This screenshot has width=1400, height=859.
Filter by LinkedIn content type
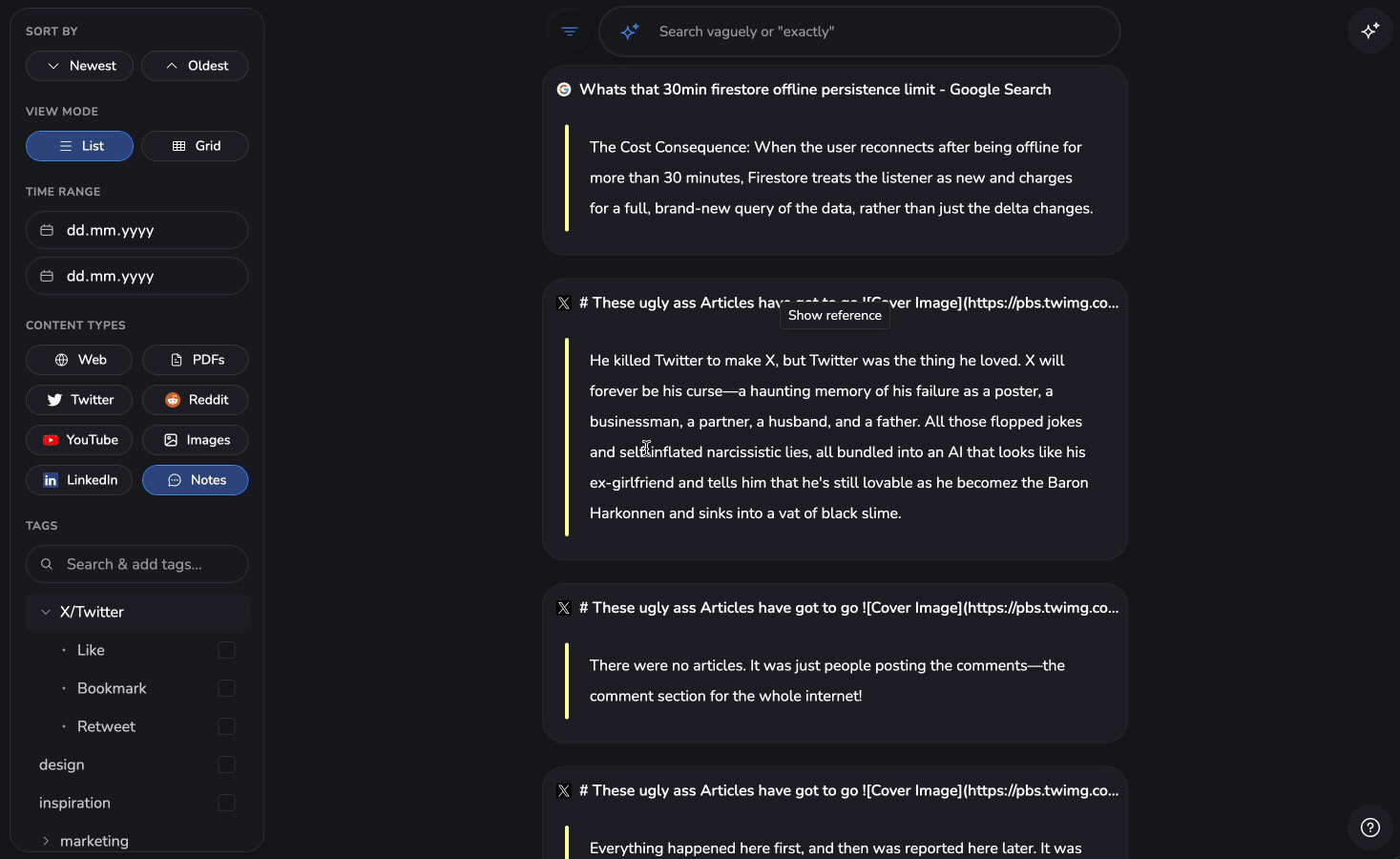coord(79,480)
